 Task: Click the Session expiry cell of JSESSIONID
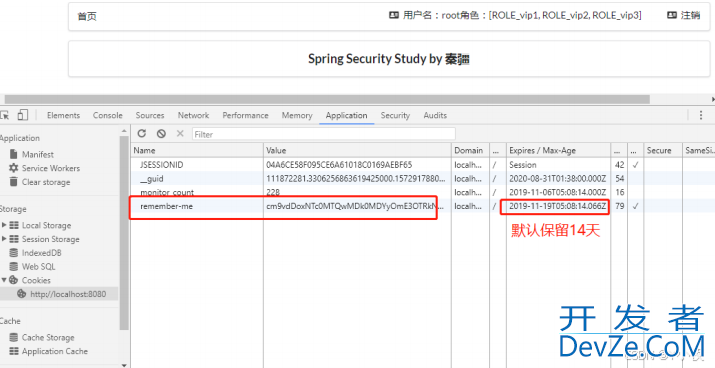523,165
